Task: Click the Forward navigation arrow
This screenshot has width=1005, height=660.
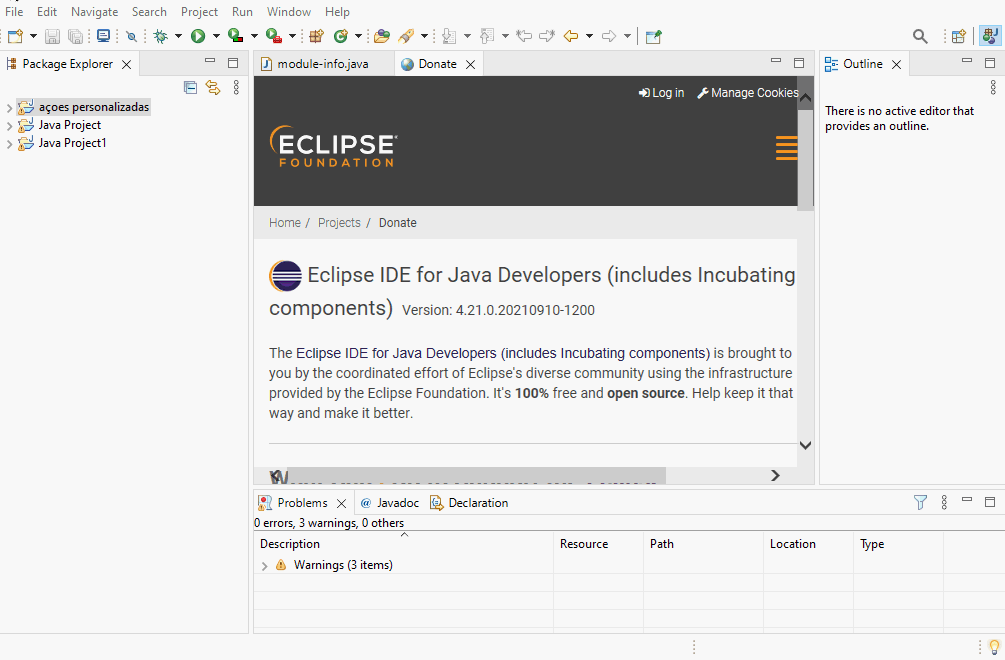Action: pos(609,37)
